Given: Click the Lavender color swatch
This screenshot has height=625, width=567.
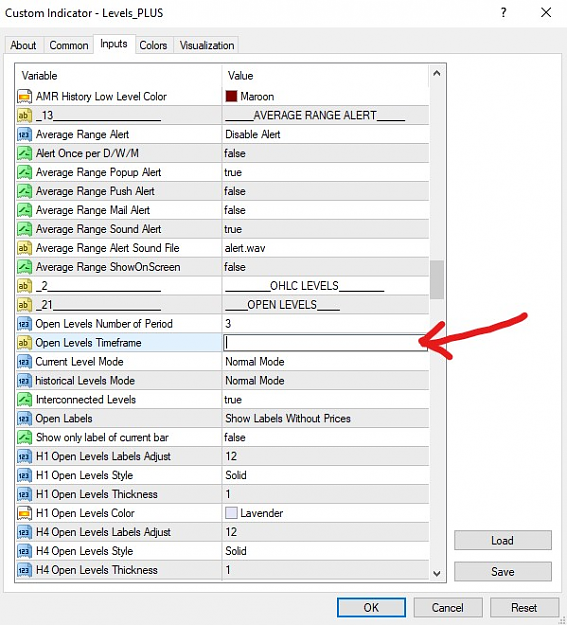Looking at the screenshot, I should 231,513.
